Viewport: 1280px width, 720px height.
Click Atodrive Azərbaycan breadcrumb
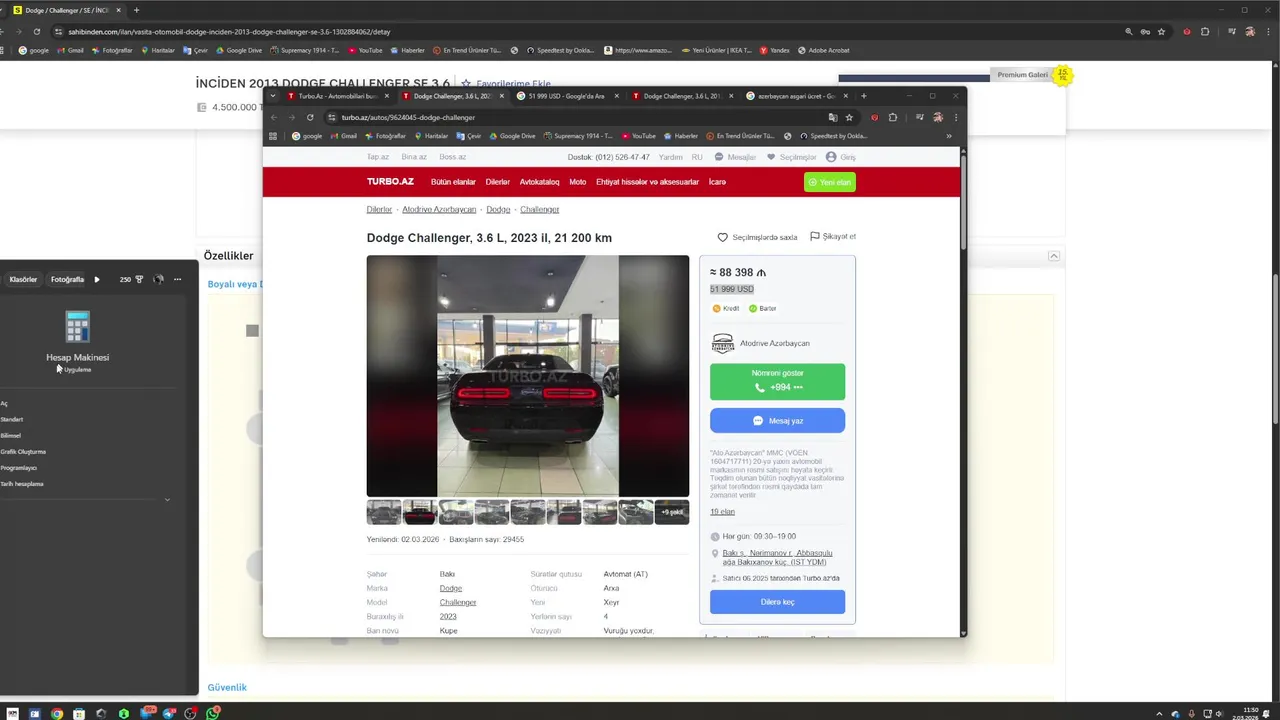439,210
